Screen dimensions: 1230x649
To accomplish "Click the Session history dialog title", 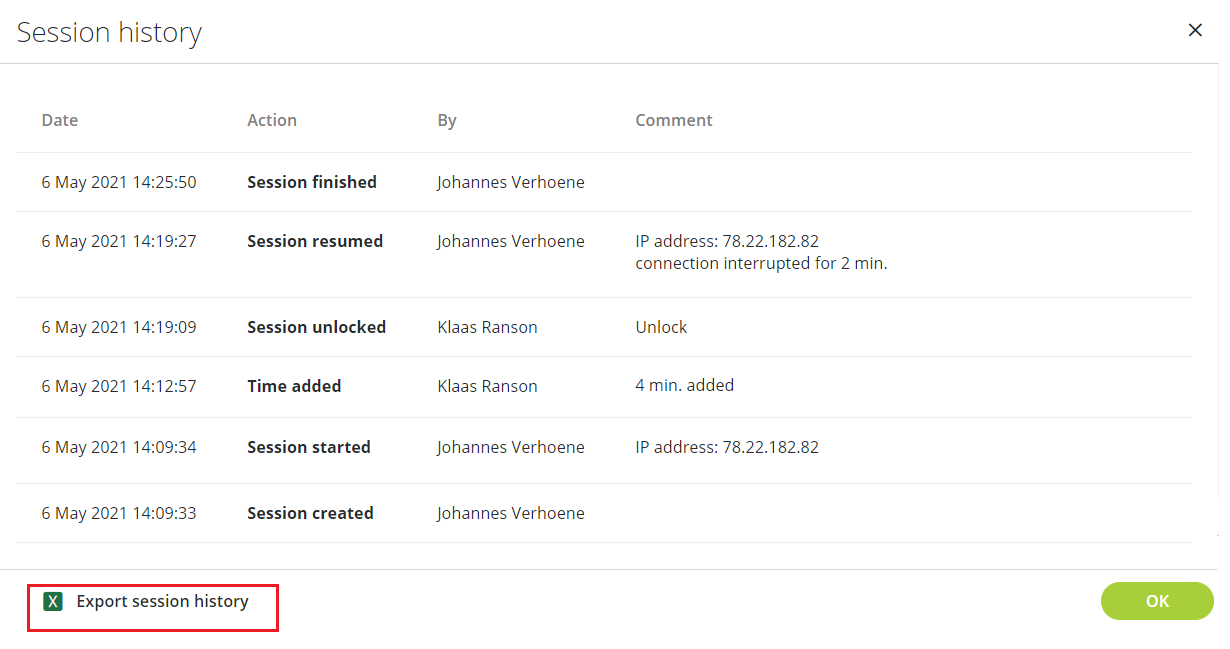I will click(x=110, y=32).
